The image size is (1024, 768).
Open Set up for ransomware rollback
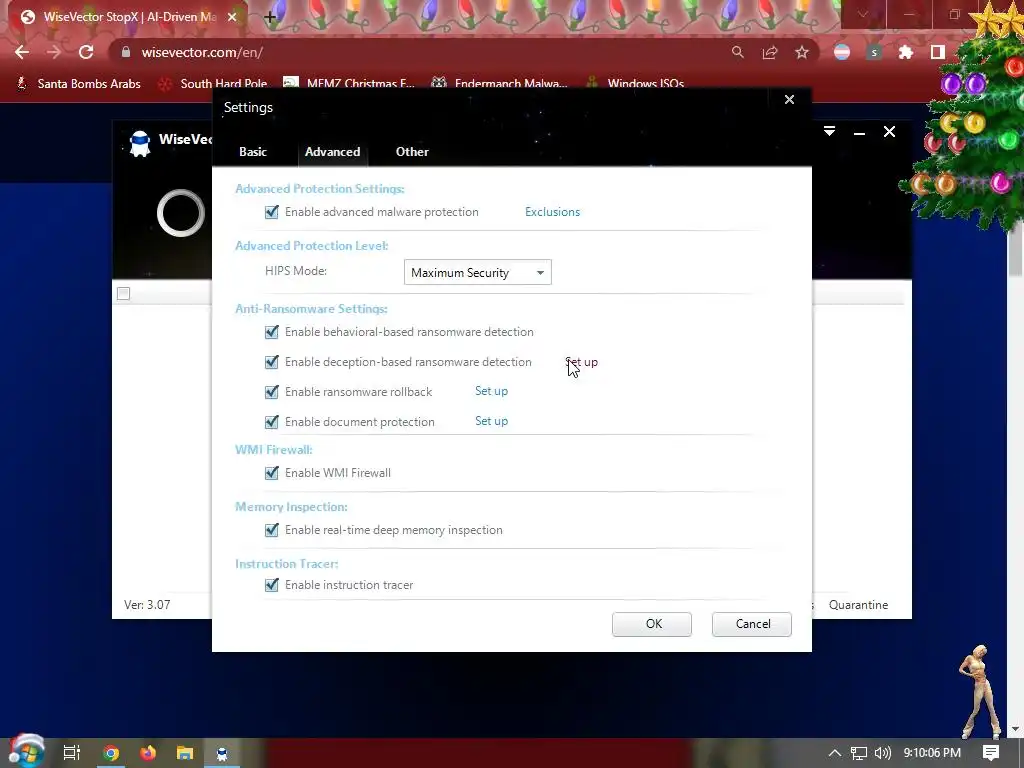pyautogui.click(x=491, y=391)
